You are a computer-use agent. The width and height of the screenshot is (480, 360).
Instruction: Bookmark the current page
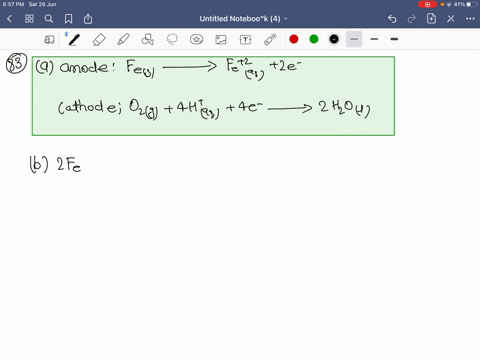point(68,19)
